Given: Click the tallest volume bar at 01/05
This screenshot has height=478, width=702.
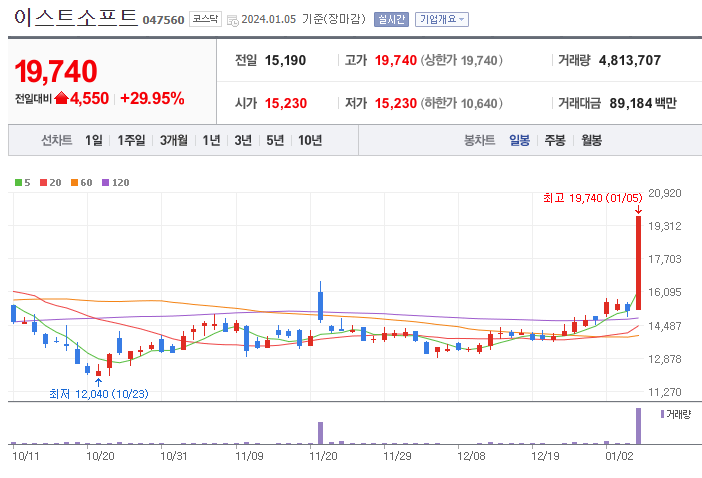Looking at the screenshot, I should coord(638,426).
